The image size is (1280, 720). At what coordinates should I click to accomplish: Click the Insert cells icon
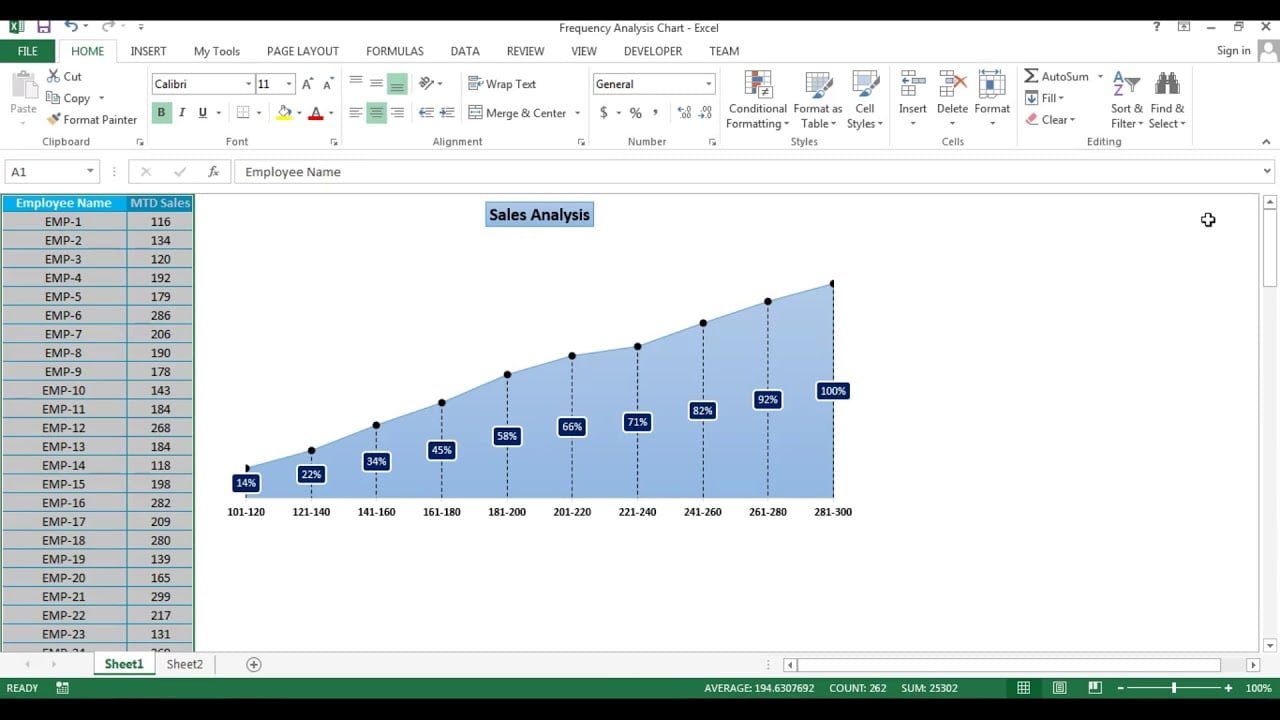[912, 84]
